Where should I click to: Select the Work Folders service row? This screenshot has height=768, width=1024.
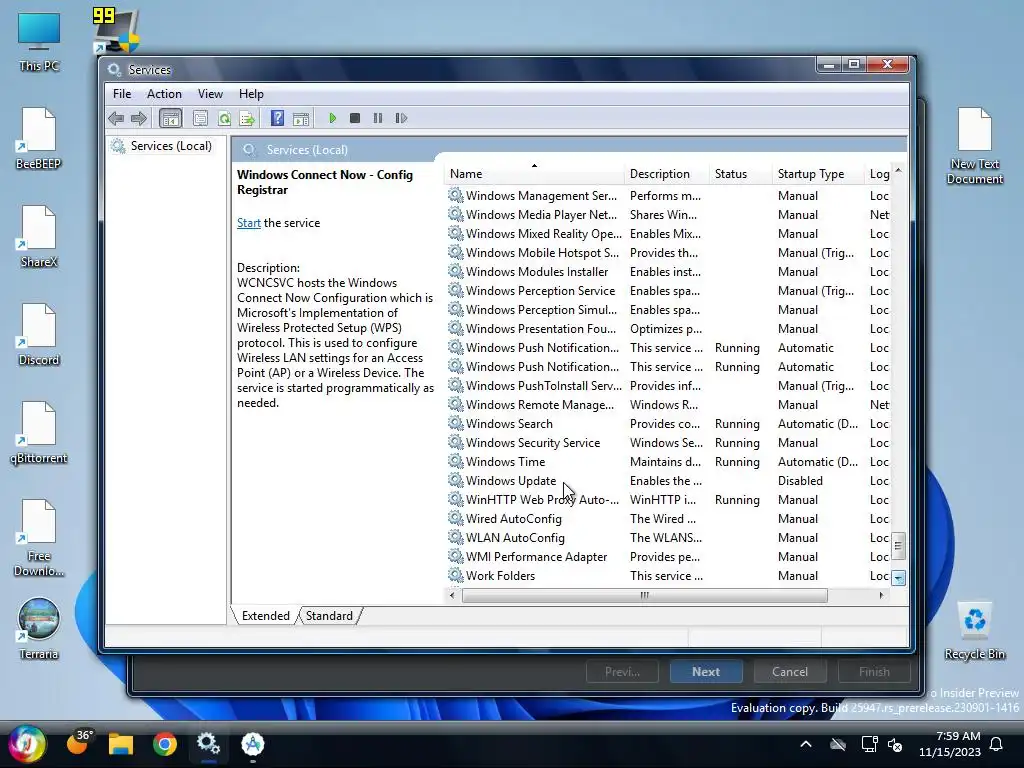coord(667,575)
